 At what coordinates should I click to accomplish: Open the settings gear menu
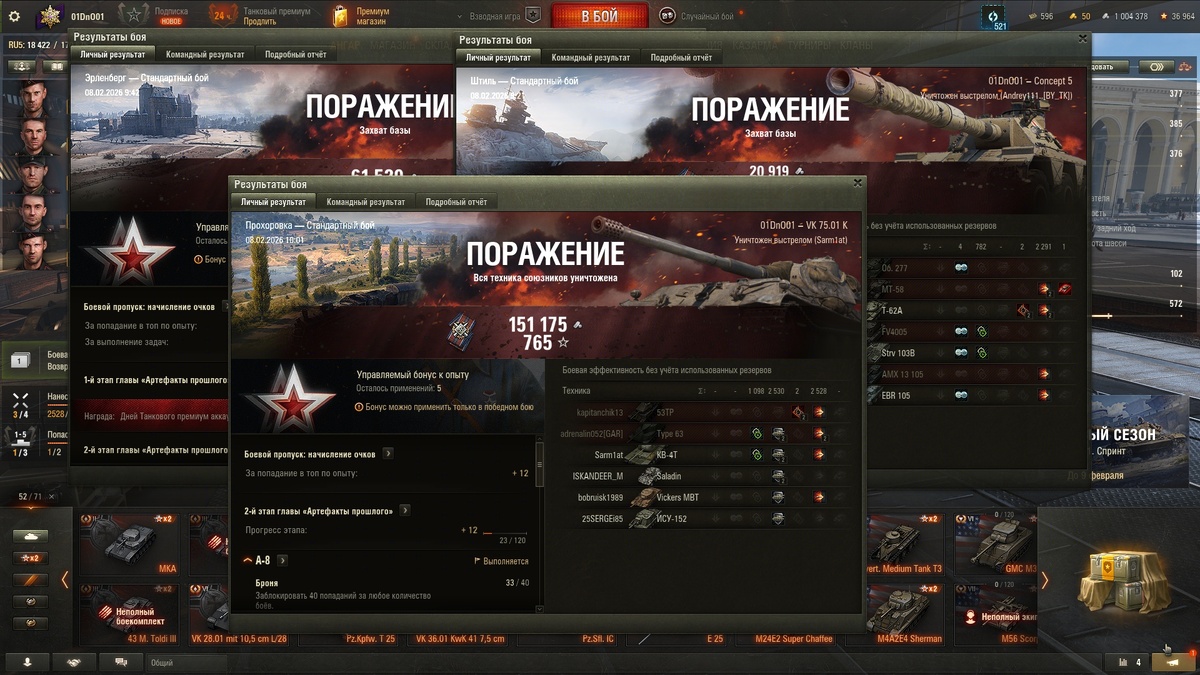pos(14,15)
